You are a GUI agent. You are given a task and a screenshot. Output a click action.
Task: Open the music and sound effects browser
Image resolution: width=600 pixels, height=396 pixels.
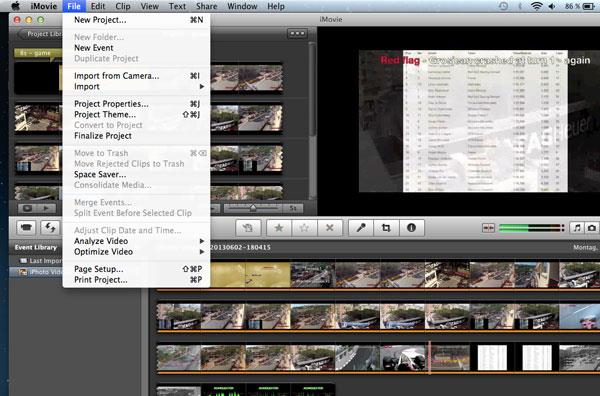(577, 228)
